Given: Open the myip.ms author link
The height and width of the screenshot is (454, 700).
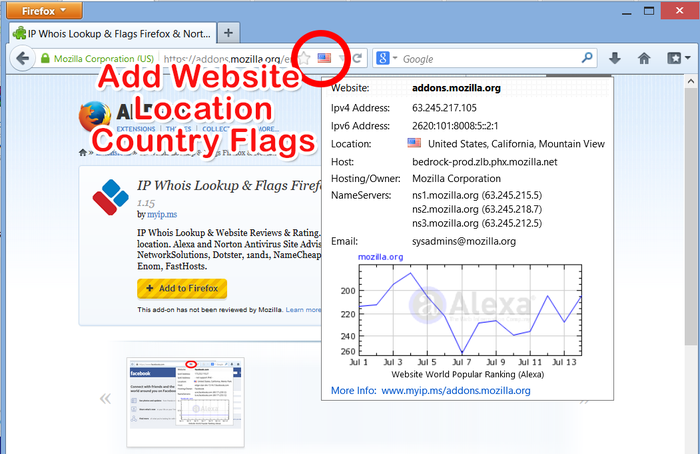Looking at the screenshot, I should tap(162, 214).
